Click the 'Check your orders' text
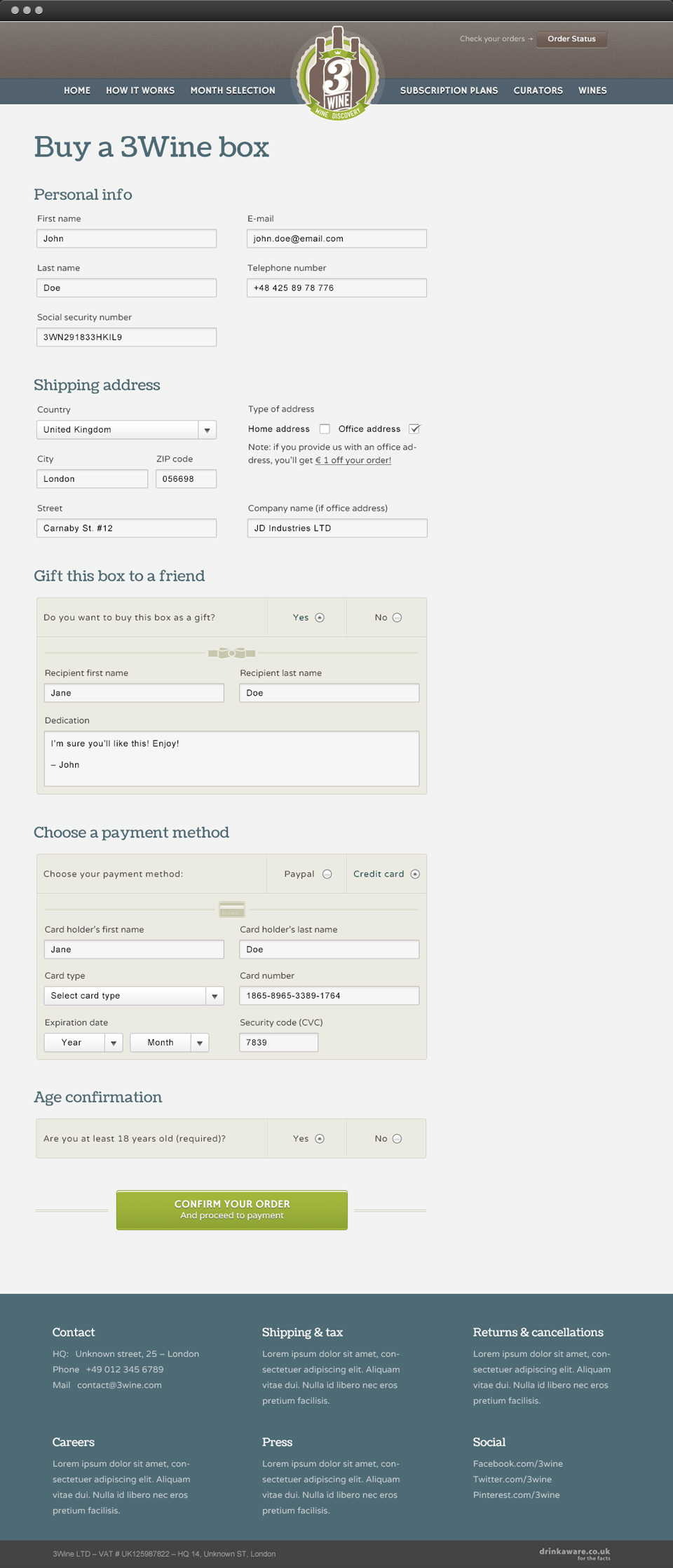 tap(492, 39)
